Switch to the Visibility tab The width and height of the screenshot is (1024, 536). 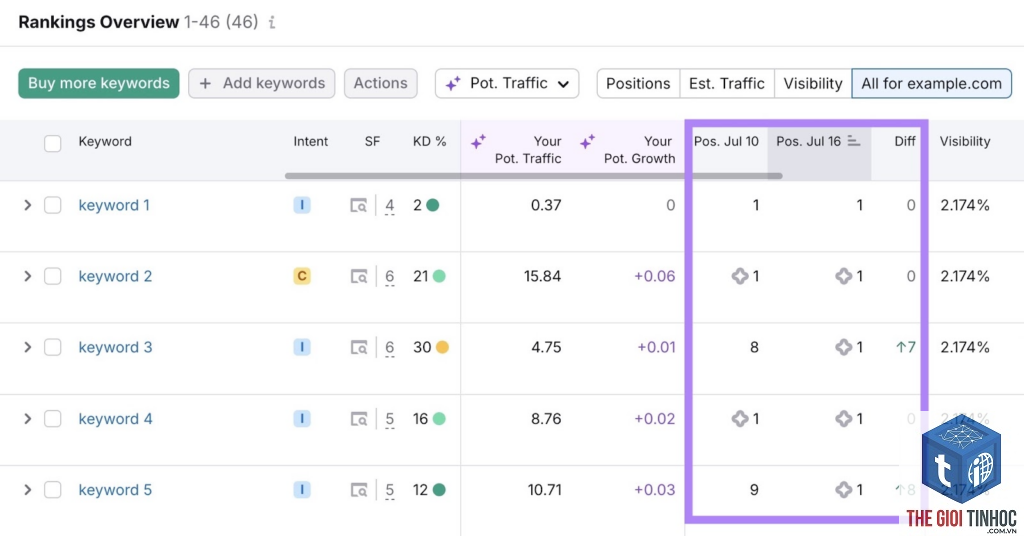(813, 84)
